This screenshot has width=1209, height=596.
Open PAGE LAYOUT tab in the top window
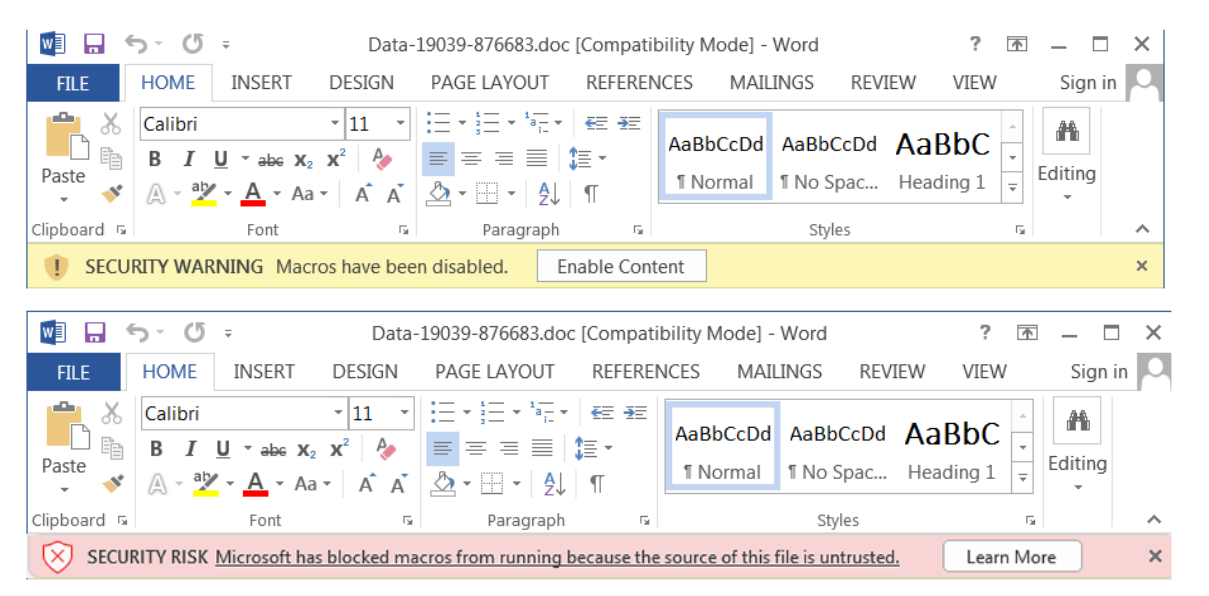tap(490, 83)
